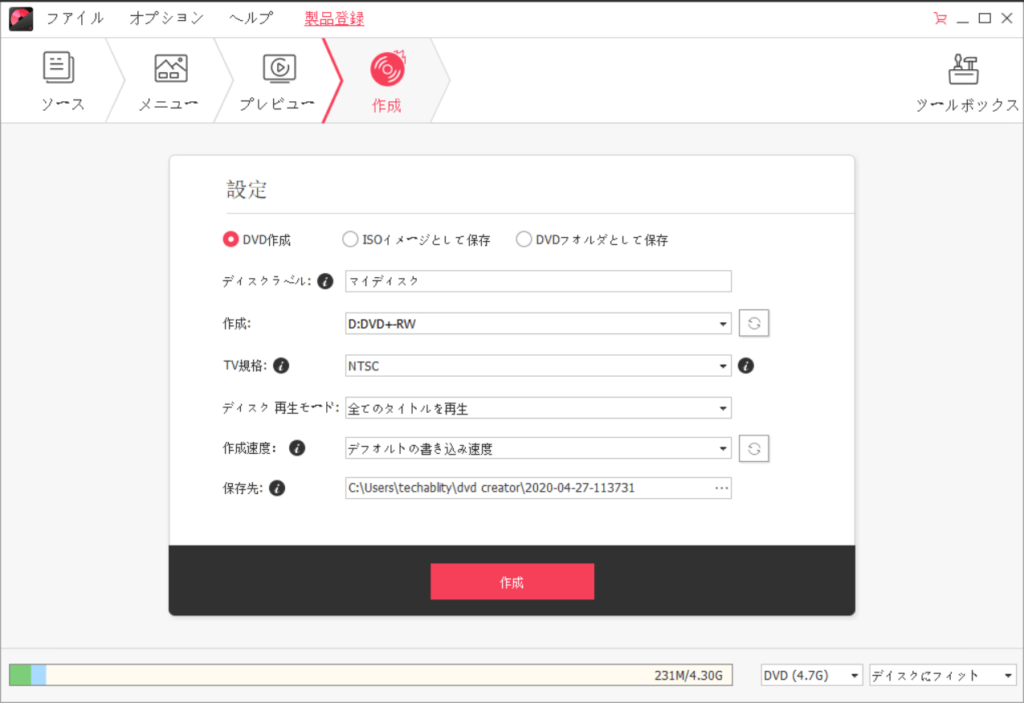Open the ツールボックス panel

pyautogui.click(x=963, y=80)
